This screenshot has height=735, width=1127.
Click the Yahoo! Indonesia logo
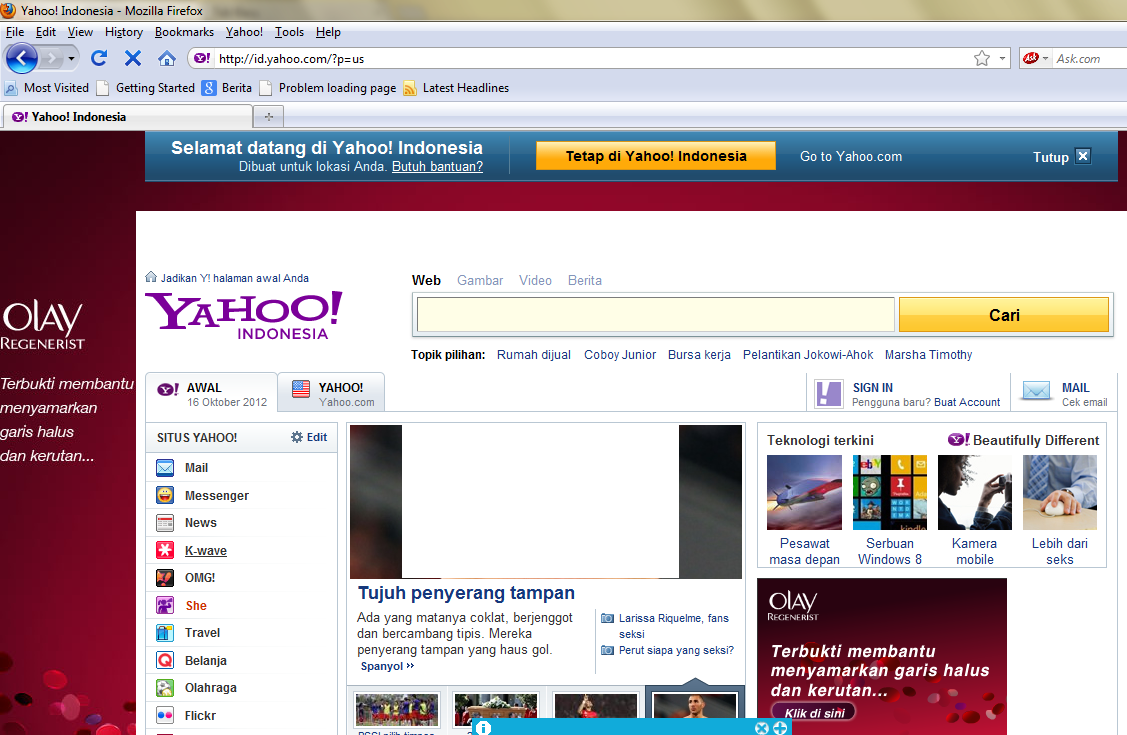[244, 315]
